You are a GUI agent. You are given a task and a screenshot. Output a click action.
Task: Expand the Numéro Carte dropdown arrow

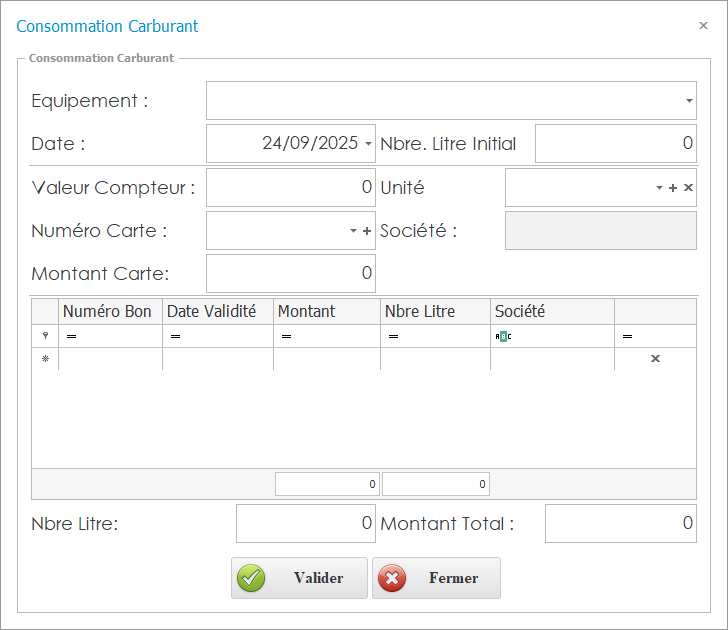click(353, 231)
